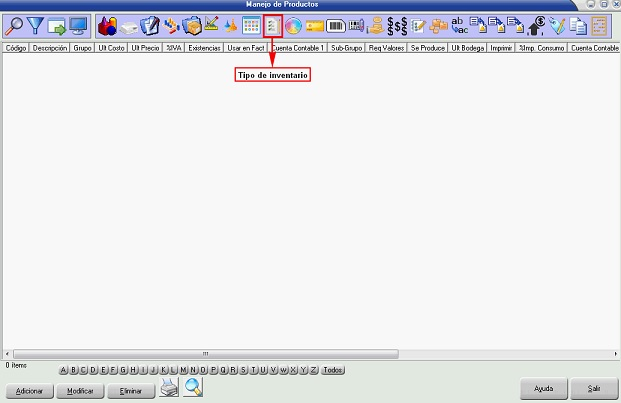Open the calendar grid icon
The width and height of the screenshot is (621, 403).
tap(251, 26)
